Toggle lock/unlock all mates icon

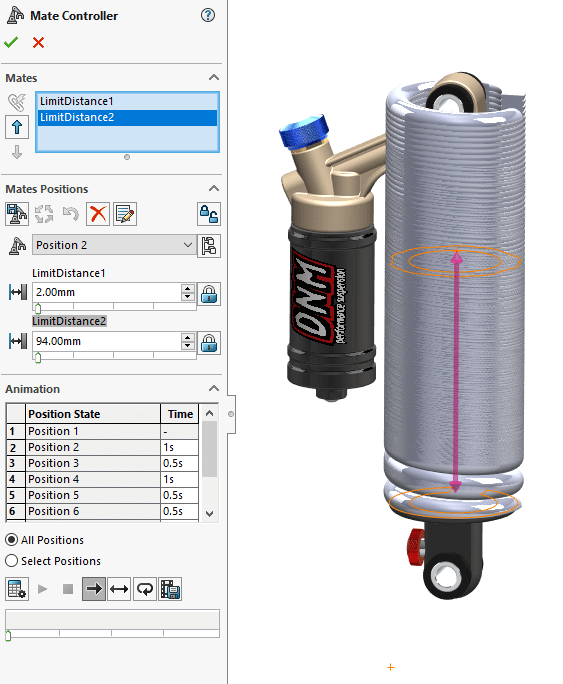[x=209, y=214]
